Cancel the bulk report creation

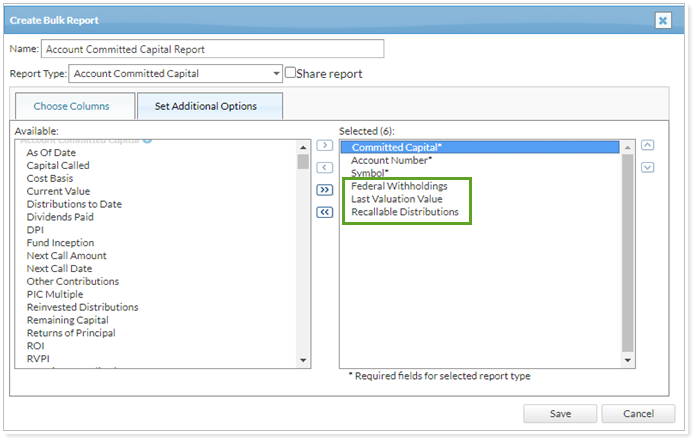[638, 414]
